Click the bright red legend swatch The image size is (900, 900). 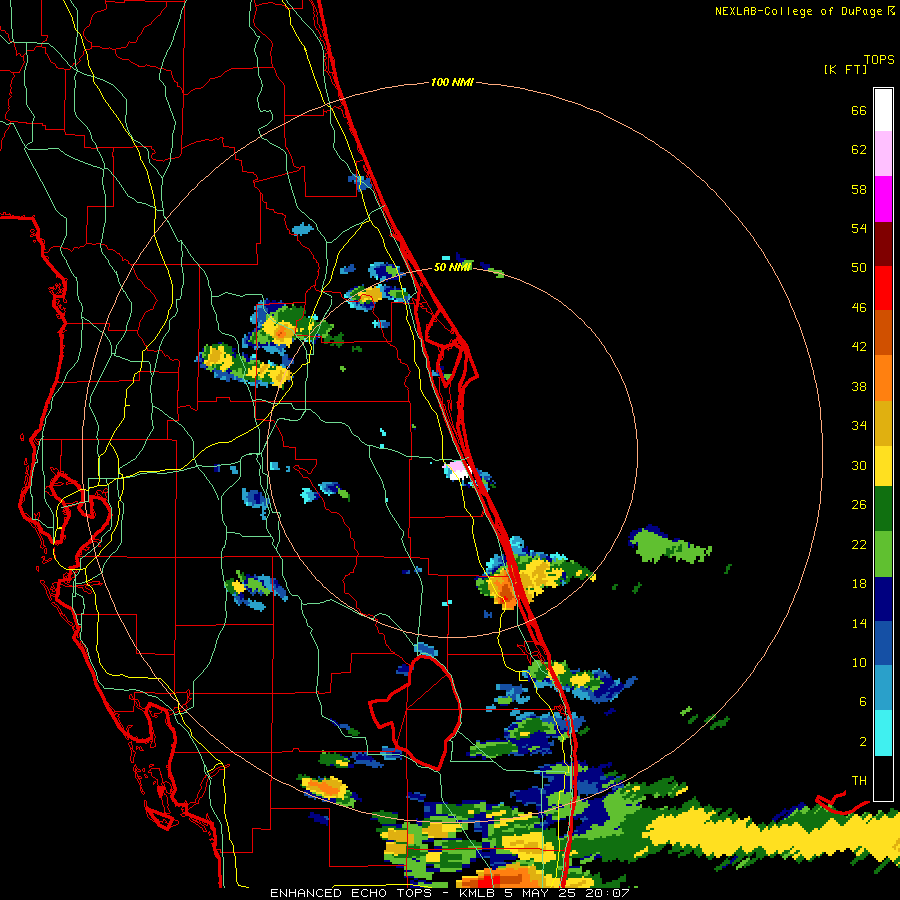click(883, 288)
